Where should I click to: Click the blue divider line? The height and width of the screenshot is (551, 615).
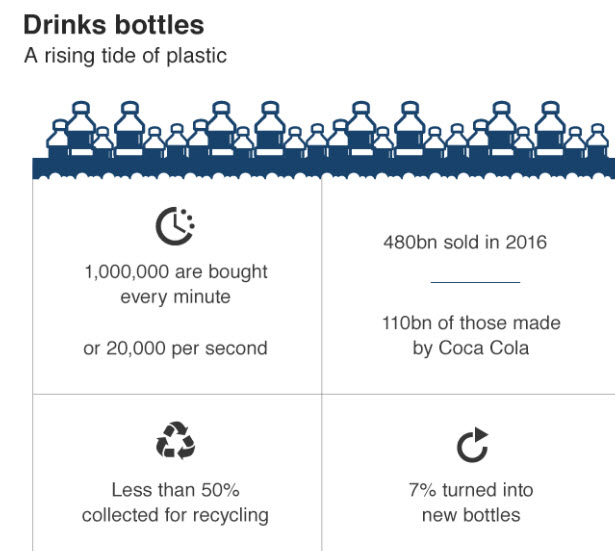click(x=475, y=282)
